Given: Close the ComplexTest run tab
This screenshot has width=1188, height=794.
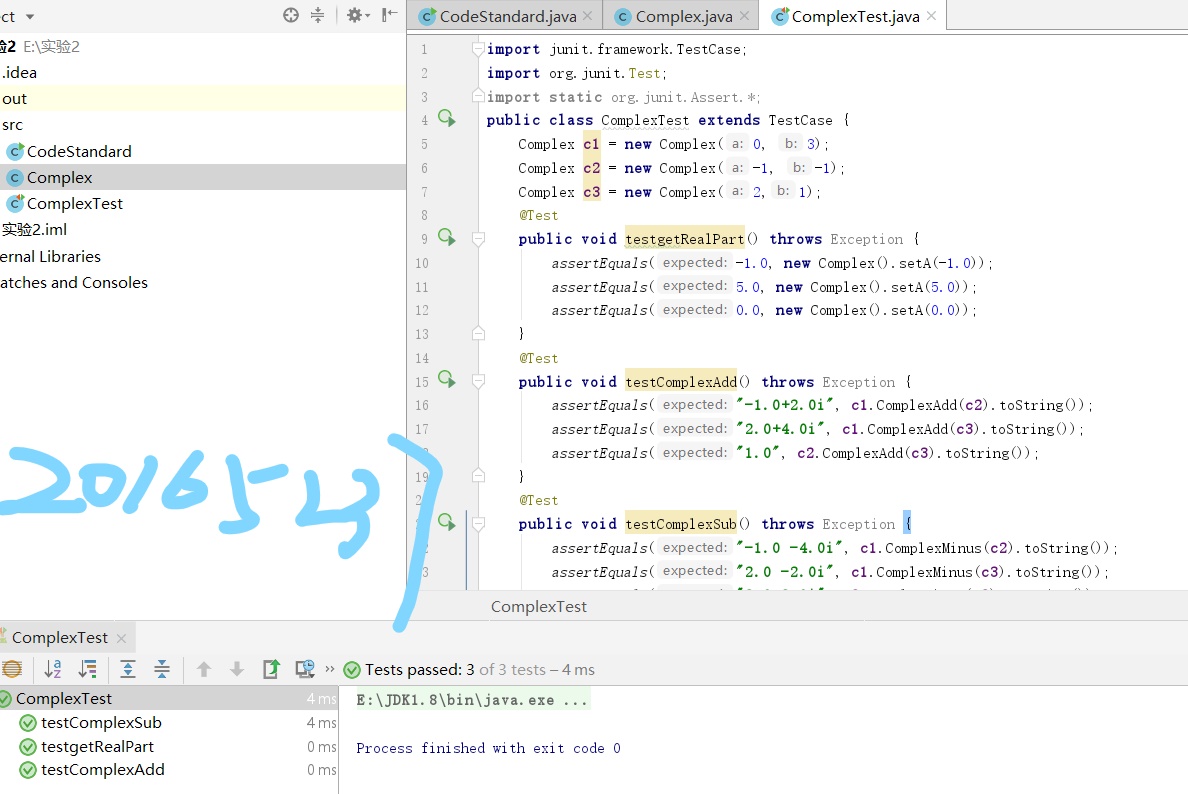Looking at the screenshot, I should pyautogui.click(x=121, y=639).
